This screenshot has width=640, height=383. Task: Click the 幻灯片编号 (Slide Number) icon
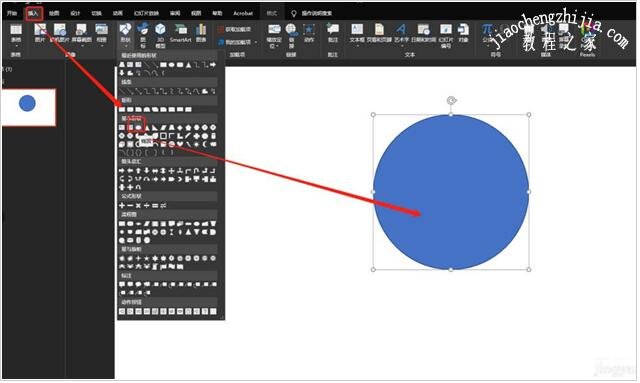pyautogui.click(x=446, y=36)
